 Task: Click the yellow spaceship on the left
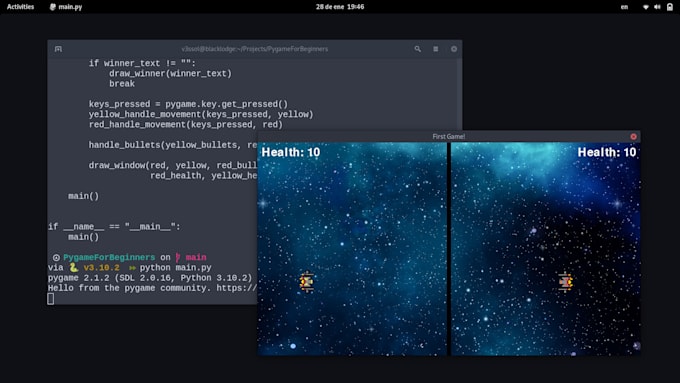(307, 282)
